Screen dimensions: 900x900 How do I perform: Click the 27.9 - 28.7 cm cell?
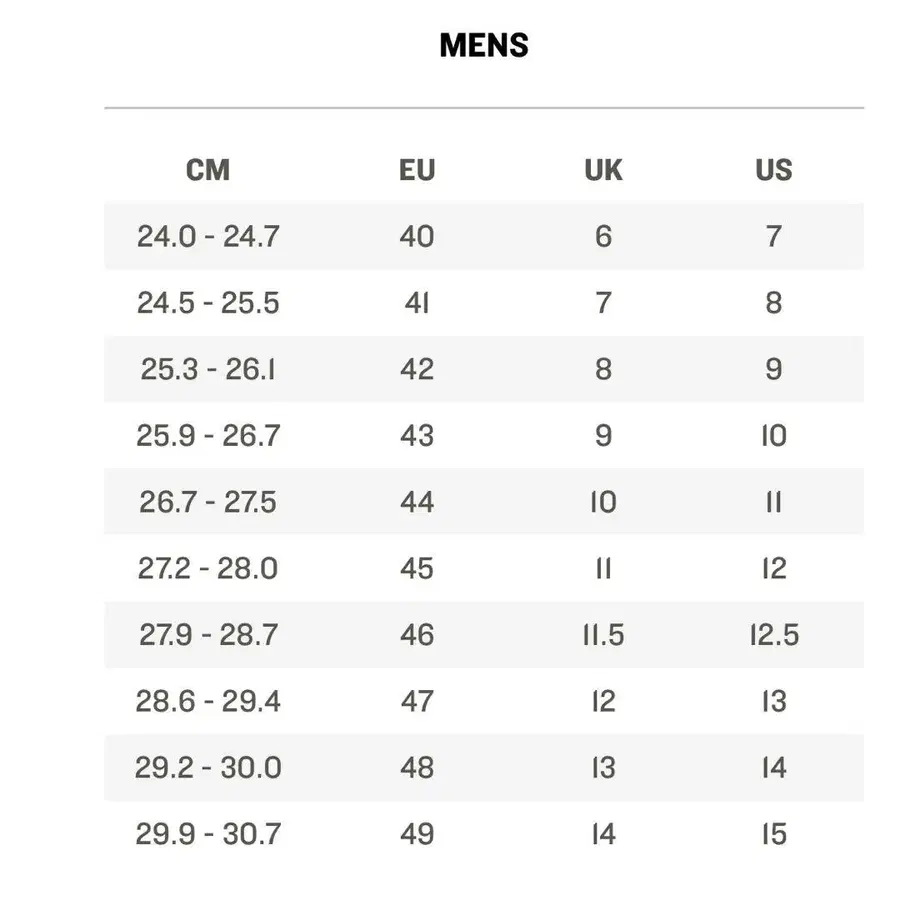(208, 635)
